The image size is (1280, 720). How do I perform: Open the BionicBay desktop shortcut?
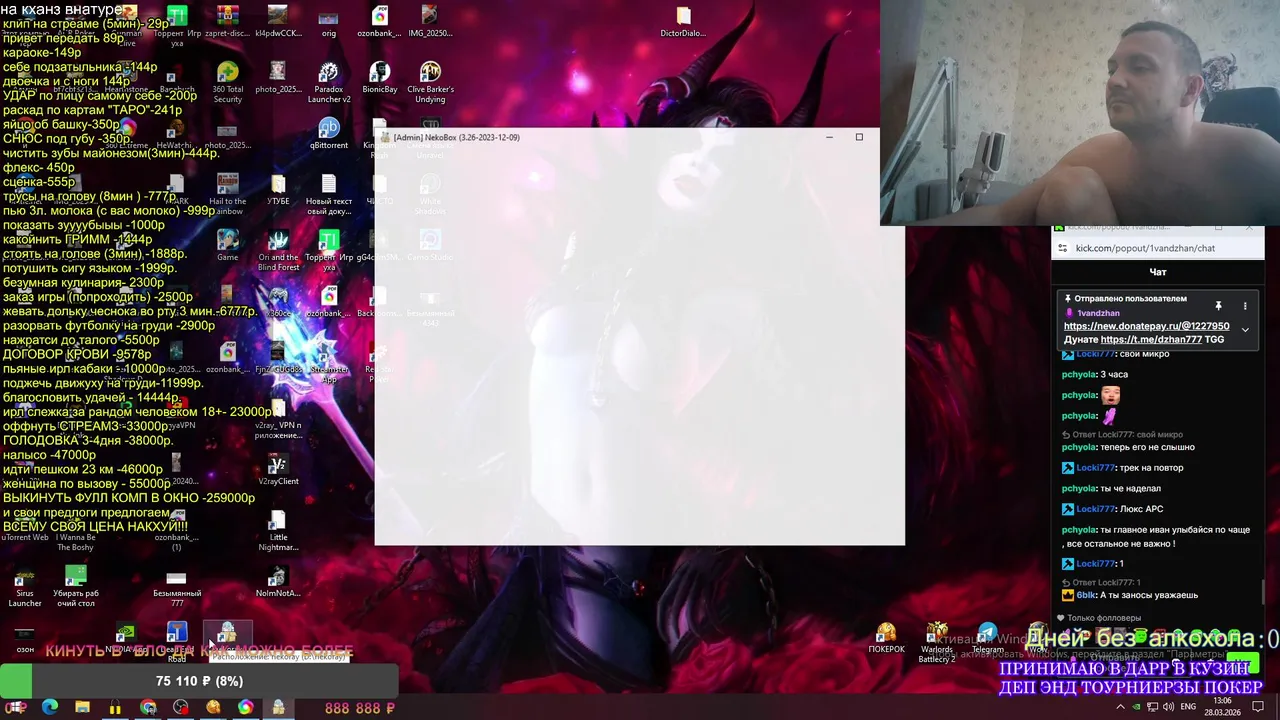380,78
